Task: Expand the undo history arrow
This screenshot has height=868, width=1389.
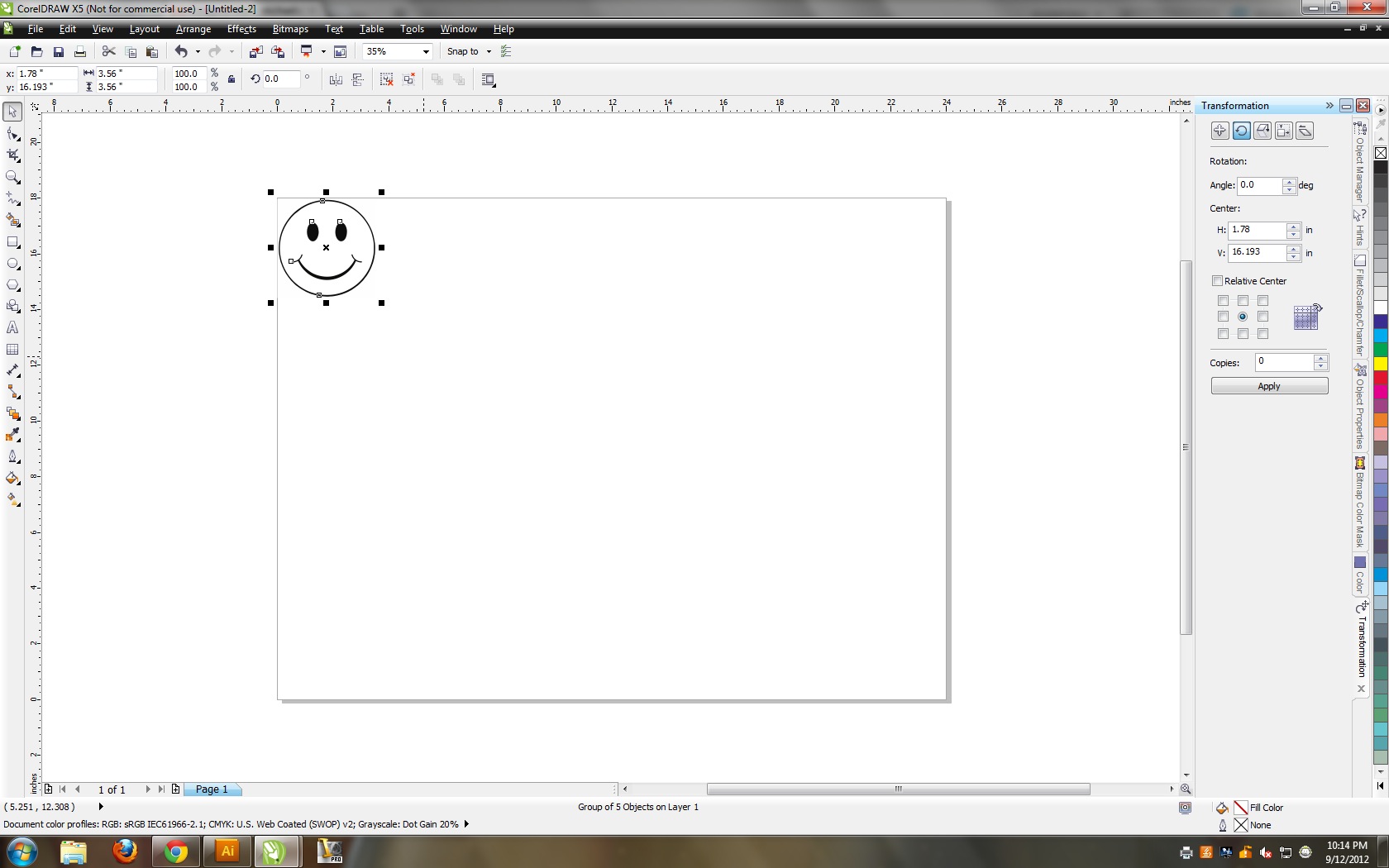Action: point(198,51)
